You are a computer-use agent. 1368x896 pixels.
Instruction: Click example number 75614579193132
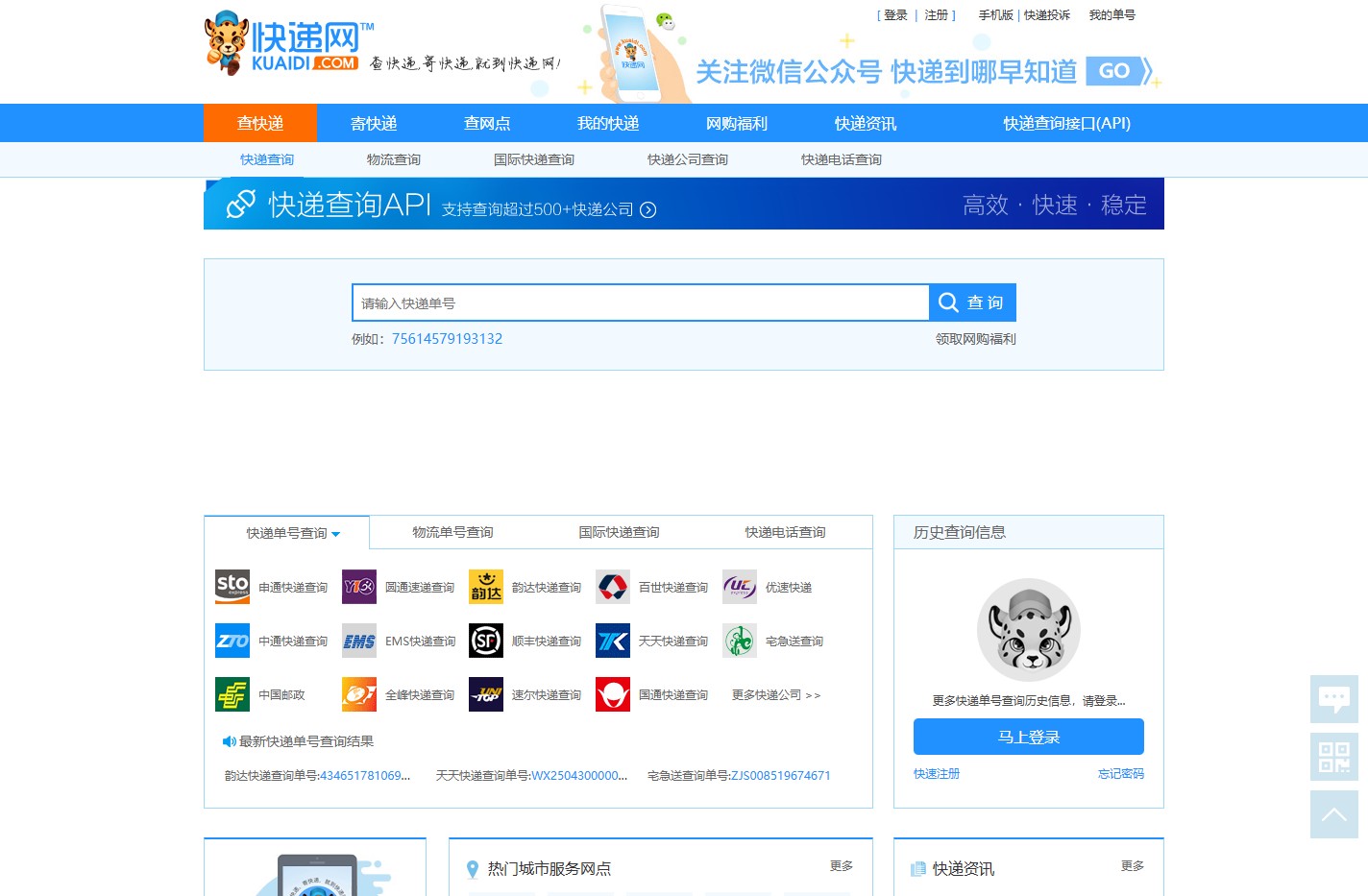[447, 339]
